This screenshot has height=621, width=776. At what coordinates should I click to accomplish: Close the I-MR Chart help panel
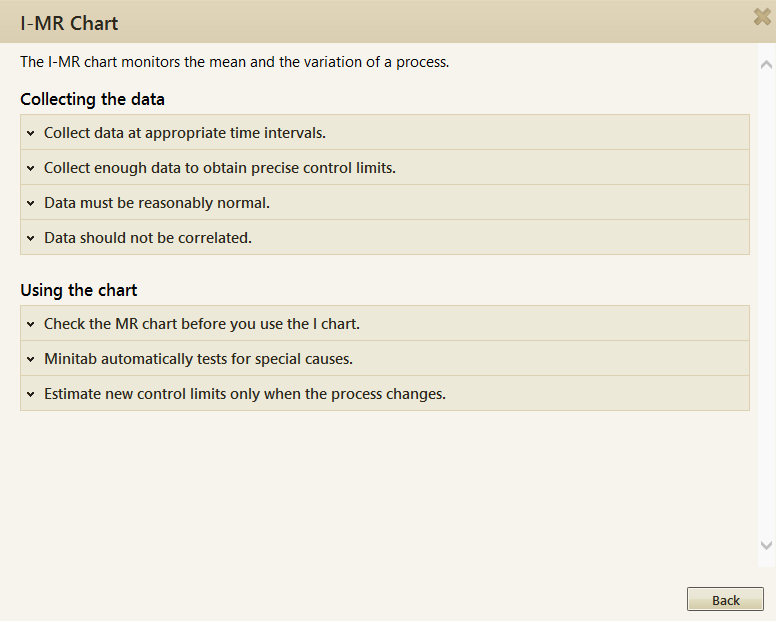pyautogui.click(x=763, y=17)
